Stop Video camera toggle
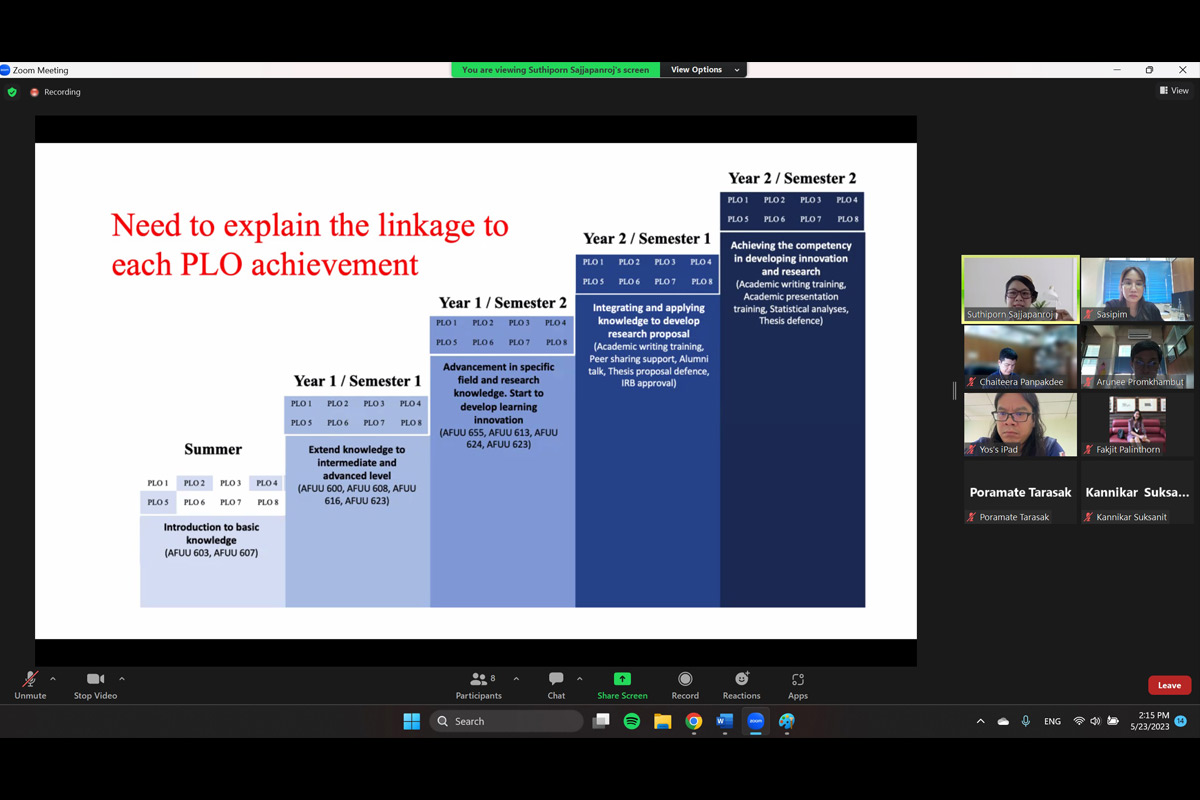 tap(96, 684)
